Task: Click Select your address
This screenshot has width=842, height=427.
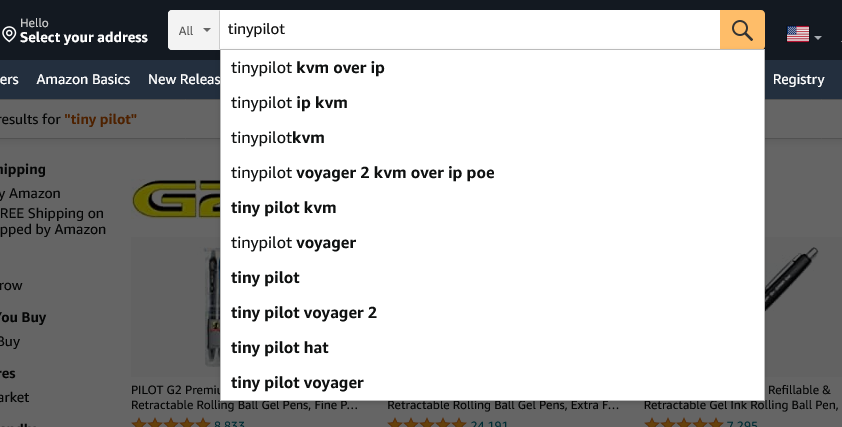Action: pyautogui.click(x=84, y=38)
